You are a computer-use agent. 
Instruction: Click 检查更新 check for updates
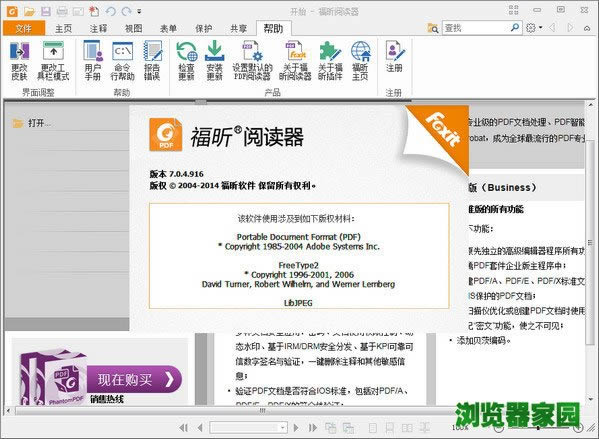click(186, 61)
